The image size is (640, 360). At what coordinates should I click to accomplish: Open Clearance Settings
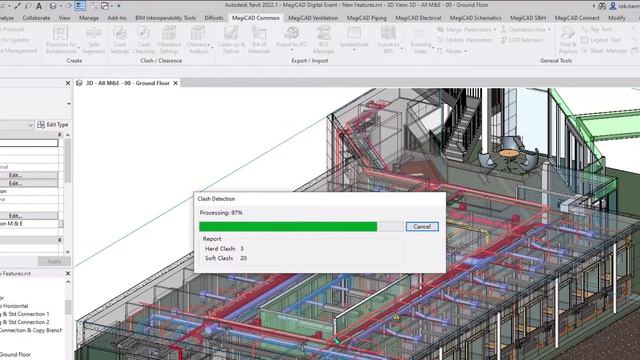169,40
